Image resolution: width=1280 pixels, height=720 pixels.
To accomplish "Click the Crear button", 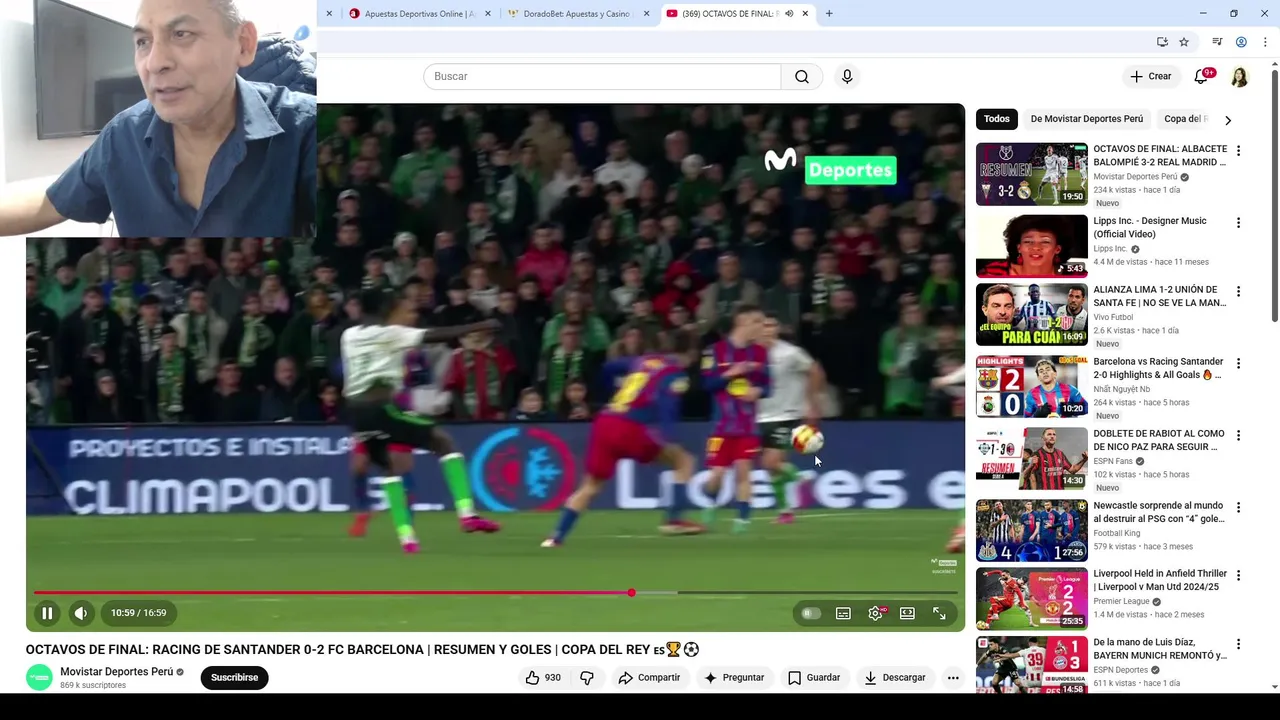I will [1150, 77].
